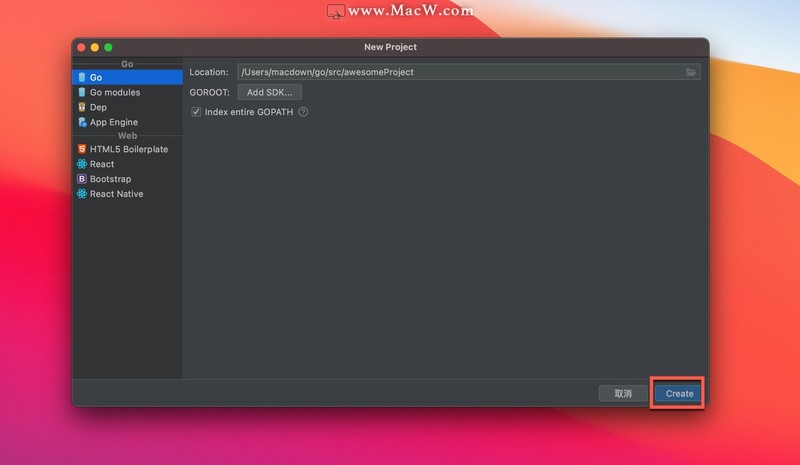Screen dimensions: 800x465
Task: Close the New Project window
Action: (81, 47)
